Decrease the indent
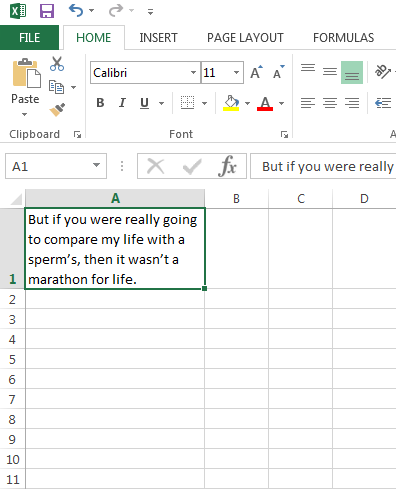The height and width of the screenshot is (489, 396). (383, 103)
